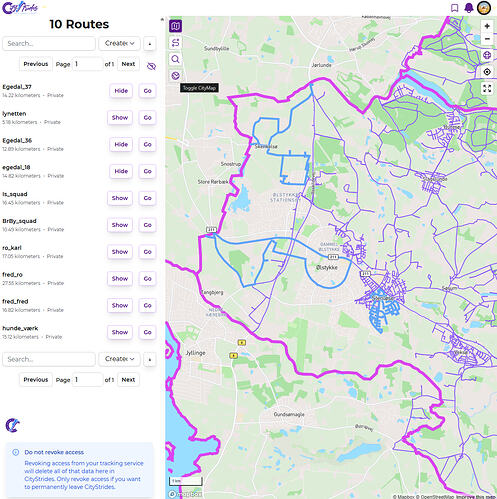This screenshot has height=499, width=497.
Task: Go to next page at top
Action: point(128,64)
